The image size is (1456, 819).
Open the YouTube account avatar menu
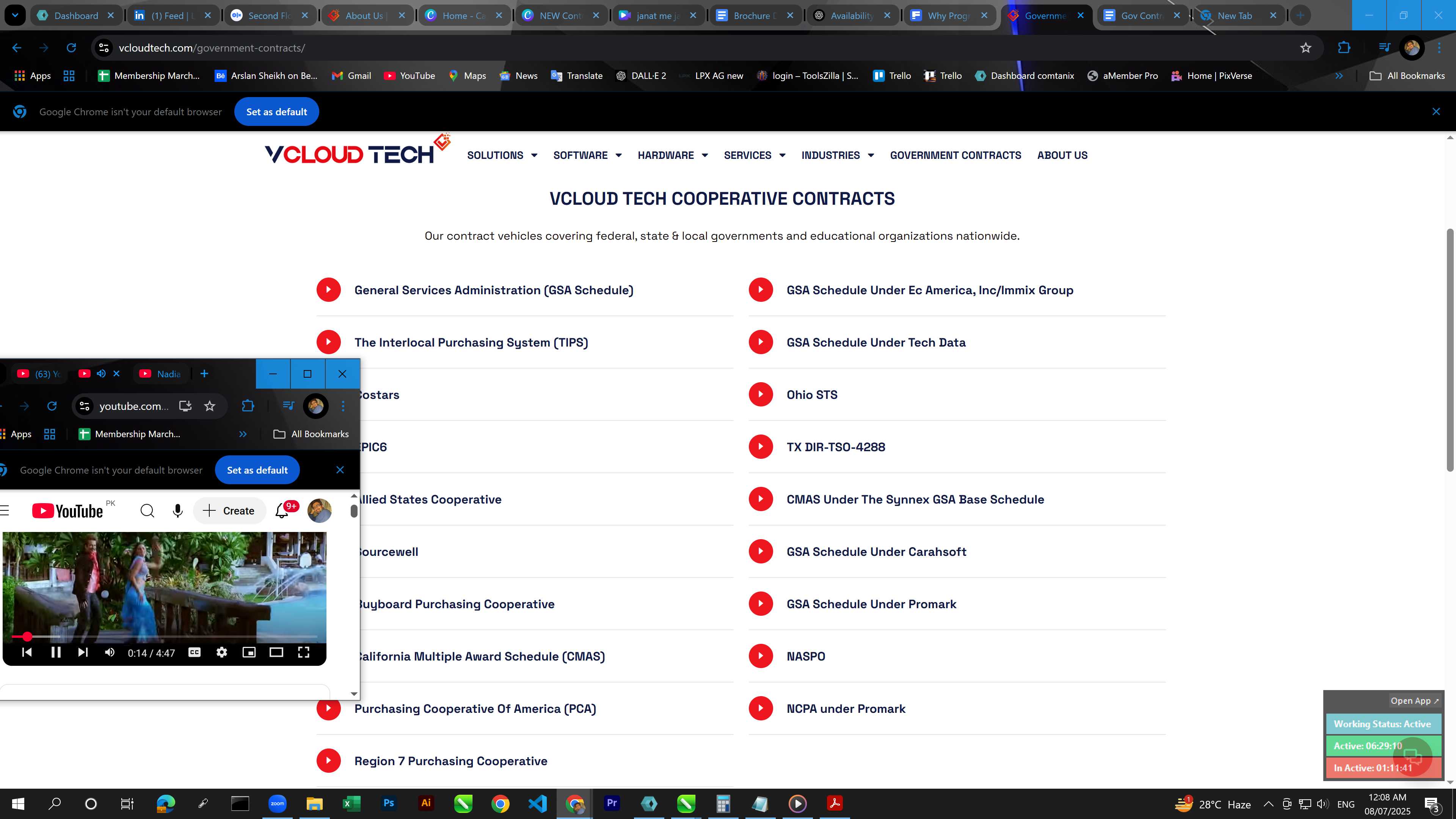pos(319,511)
